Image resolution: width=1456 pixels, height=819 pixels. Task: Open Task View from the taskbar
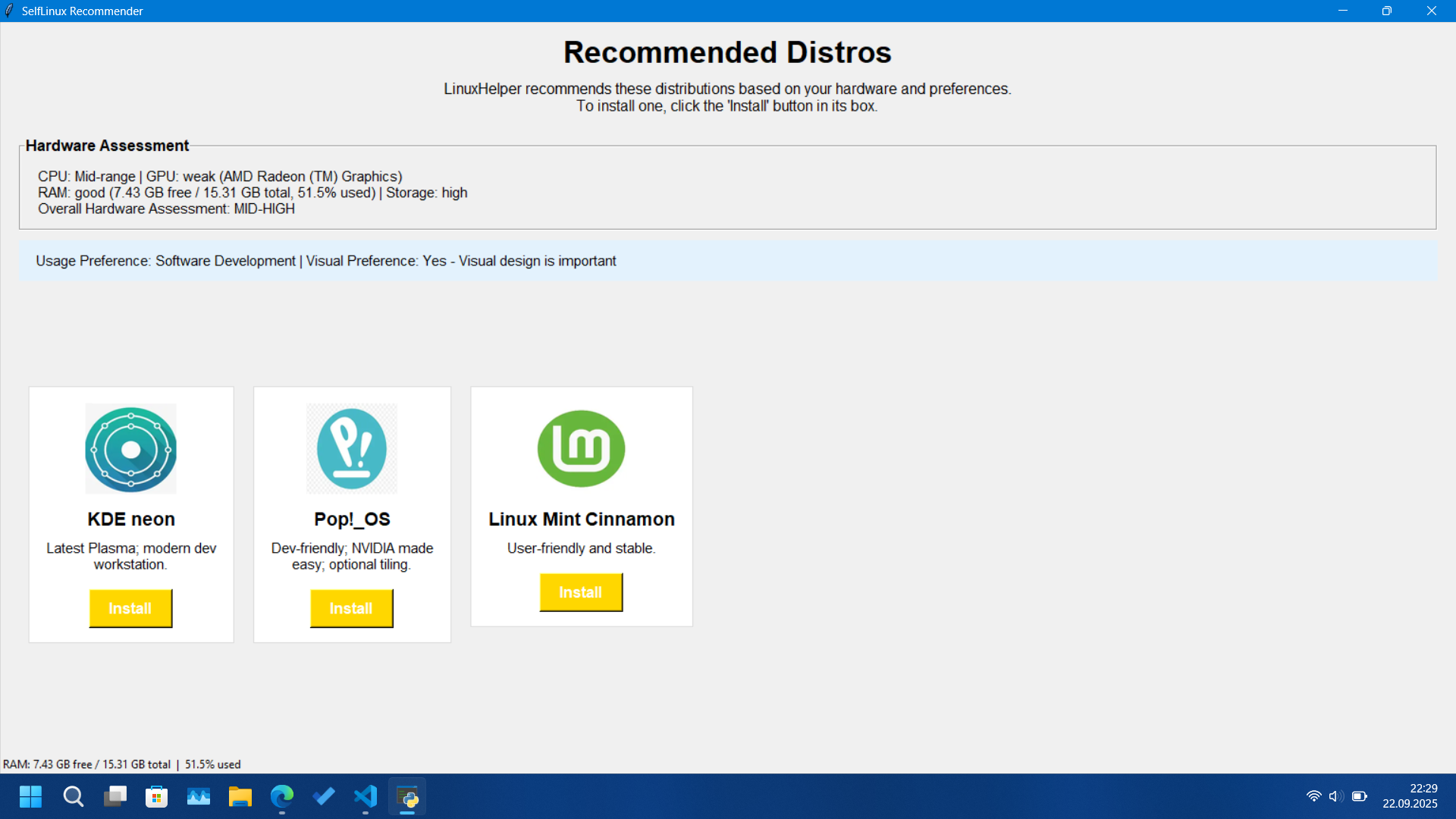(x=115, y=796)
